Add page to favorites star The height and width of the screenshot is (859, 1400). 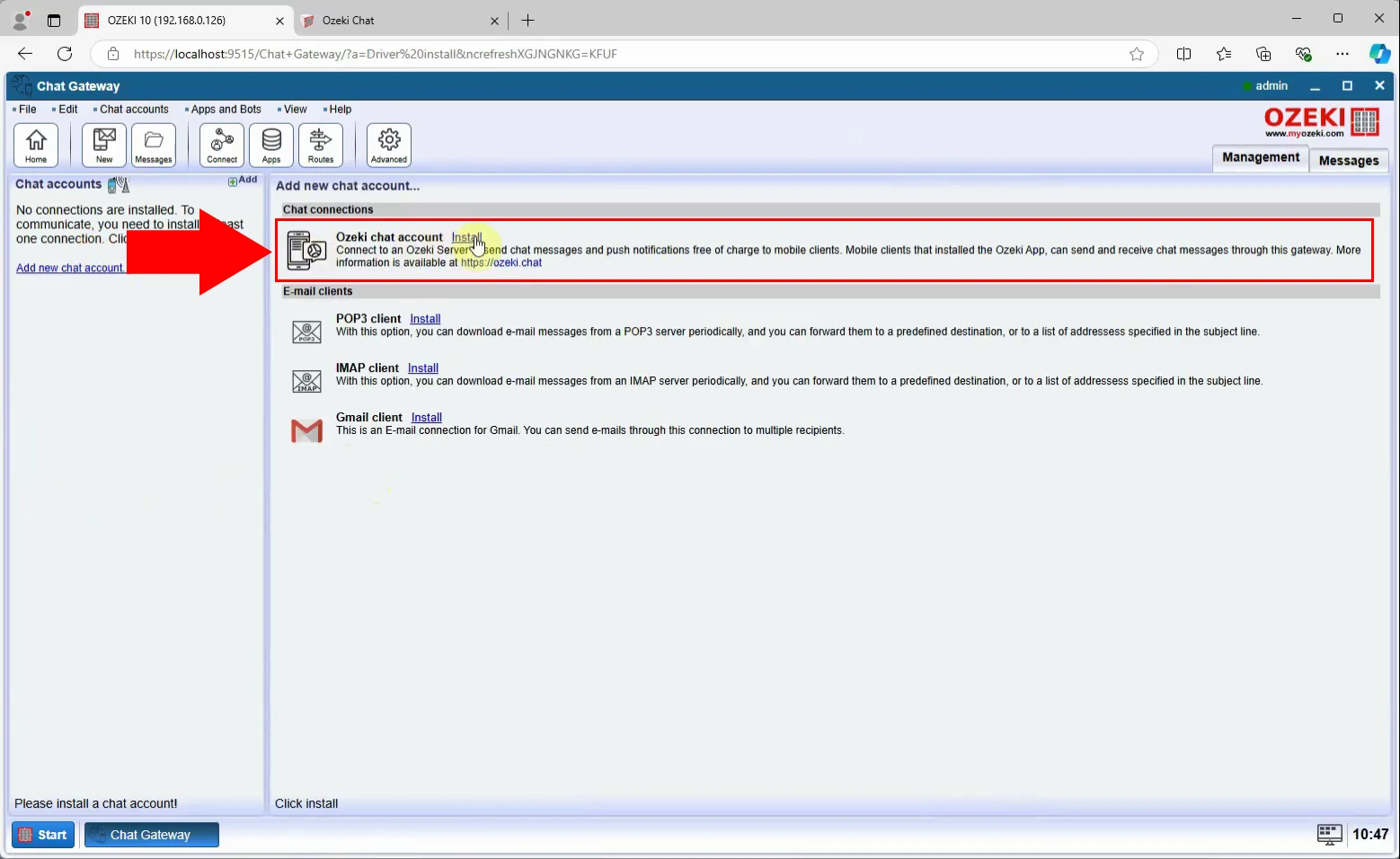click(1137, 54)
